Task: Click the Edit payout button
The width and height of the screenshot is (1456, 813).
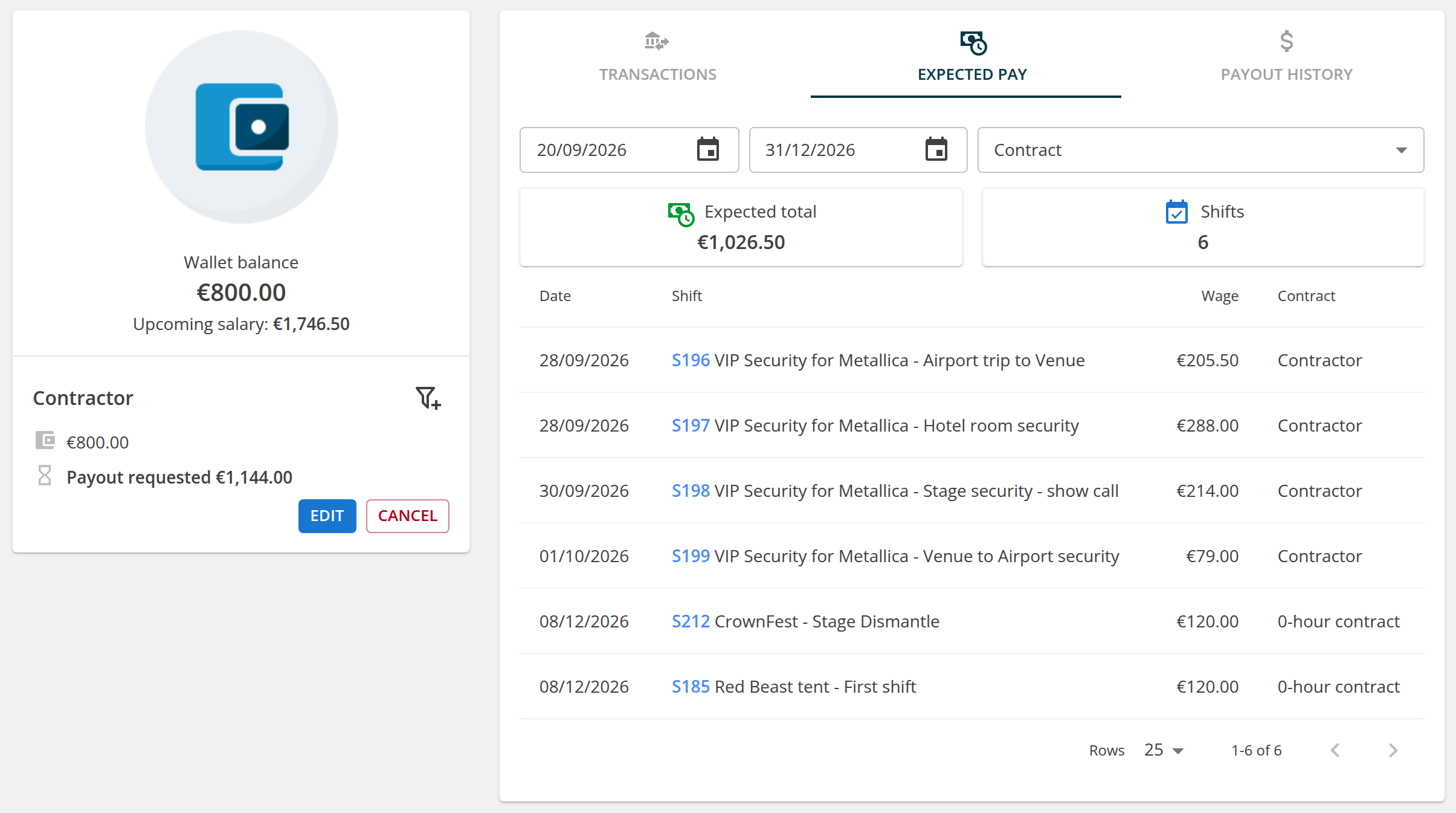Action: click(327, 516)
